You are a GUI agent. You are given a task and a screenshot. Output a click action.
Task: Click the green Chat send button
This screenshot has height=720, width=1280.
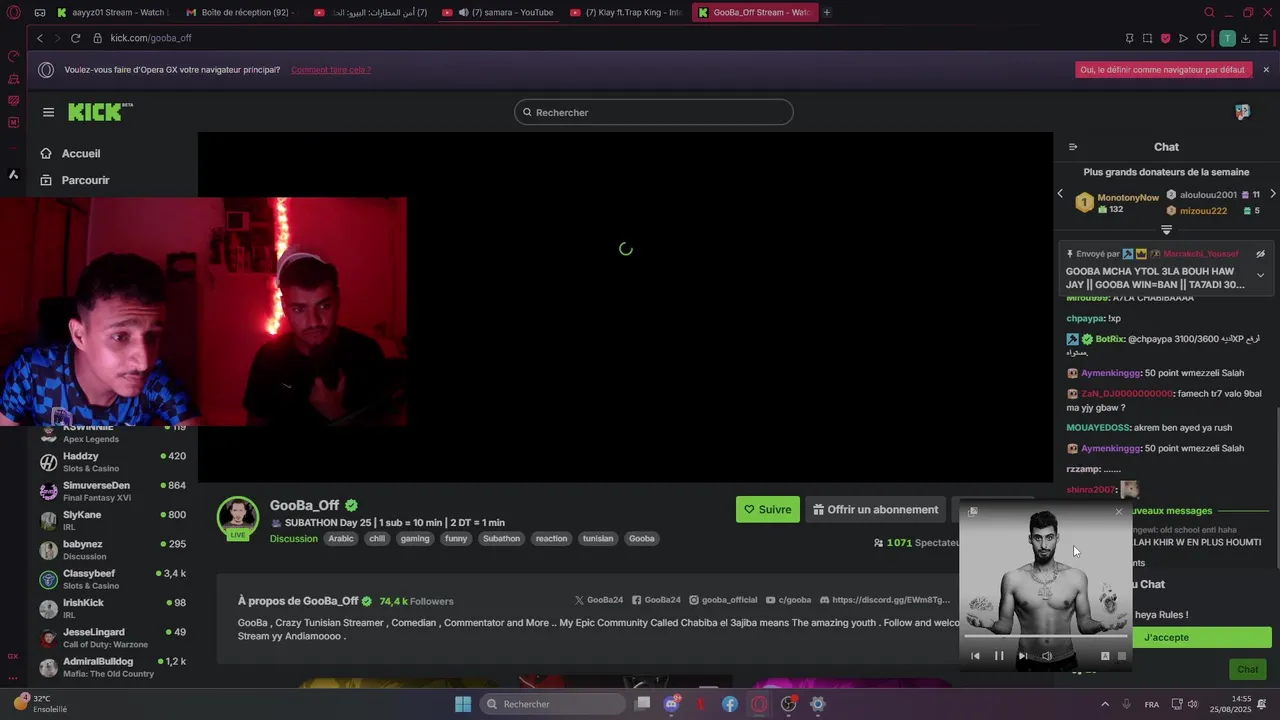coord(1248,669)
